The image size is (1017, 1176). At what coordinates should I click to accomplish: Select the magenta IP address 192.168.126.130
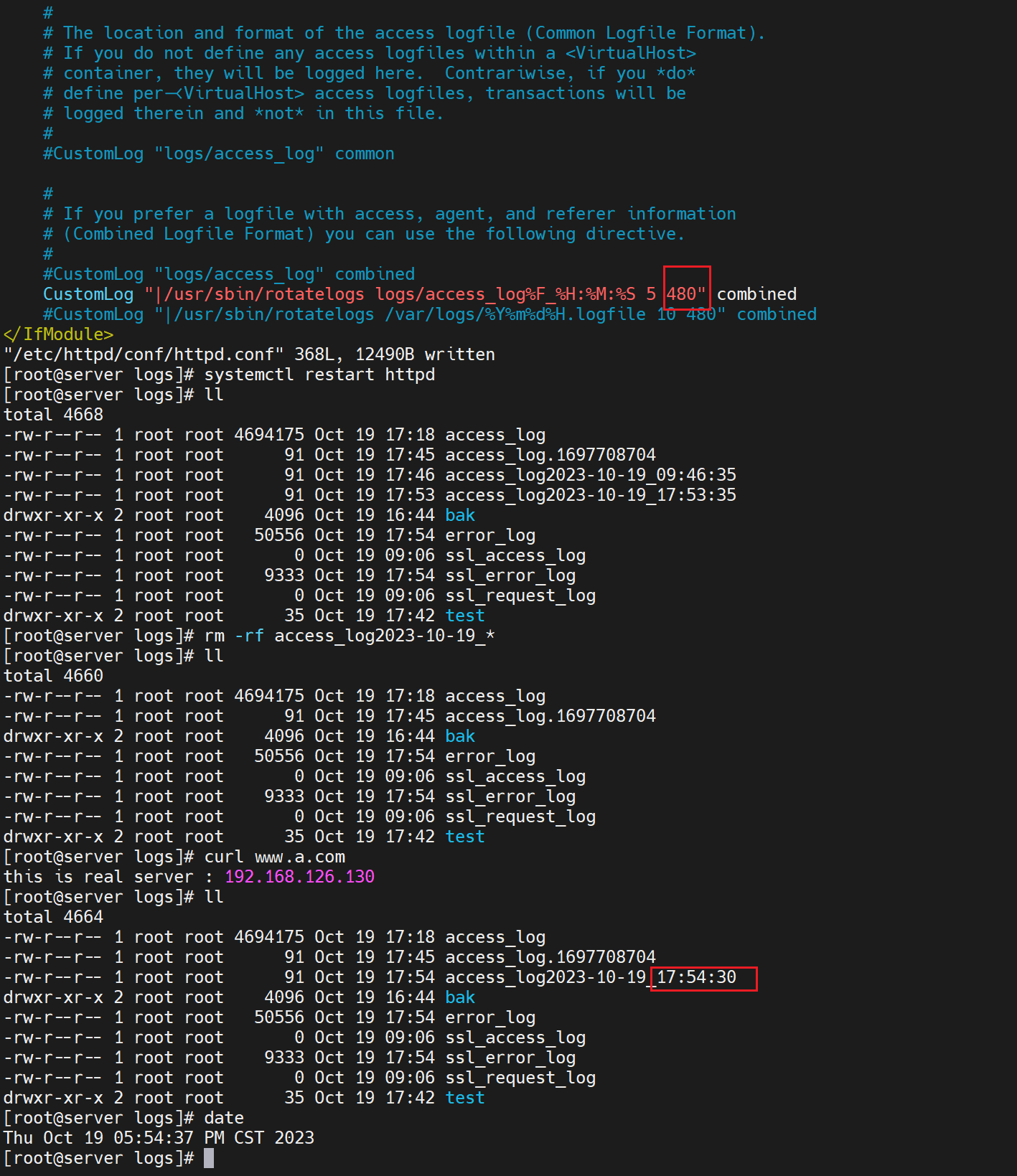[299, 877]
